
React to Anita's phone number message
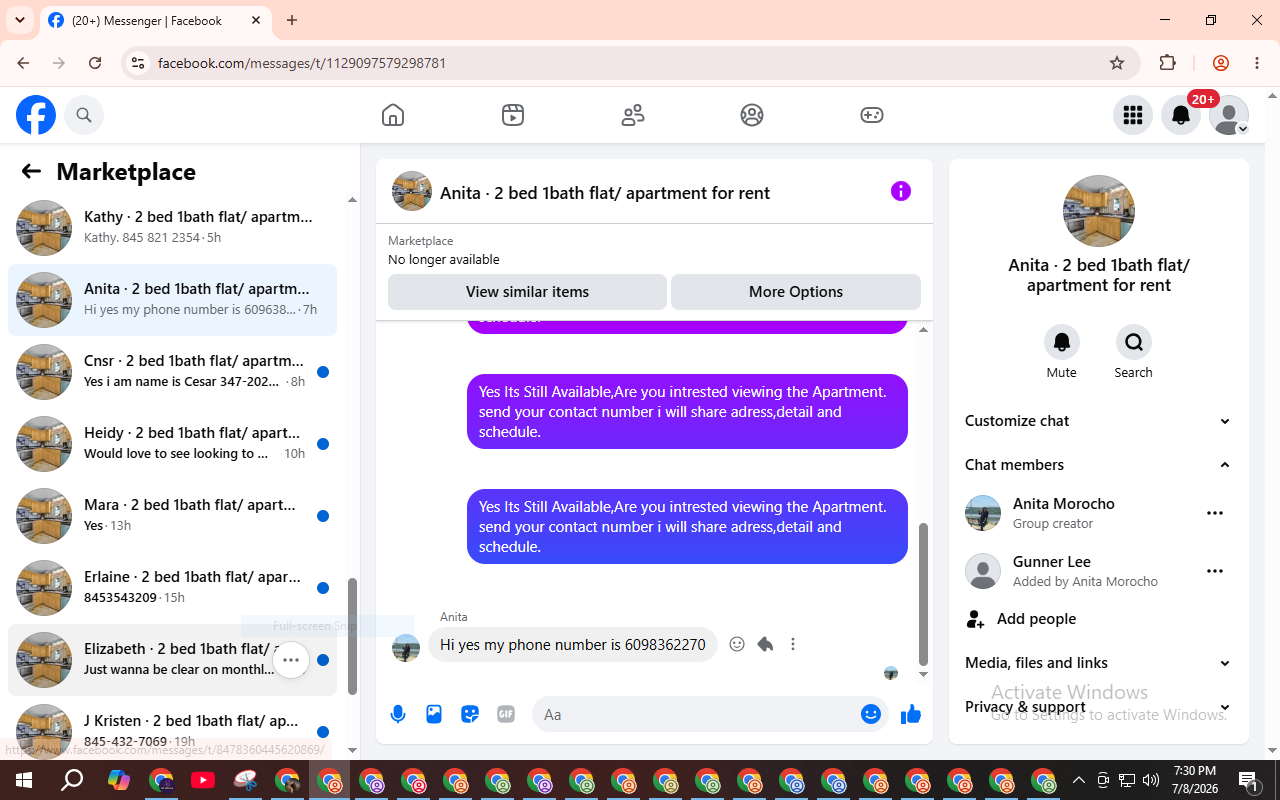pyautogui.click(x=737, y=644)
